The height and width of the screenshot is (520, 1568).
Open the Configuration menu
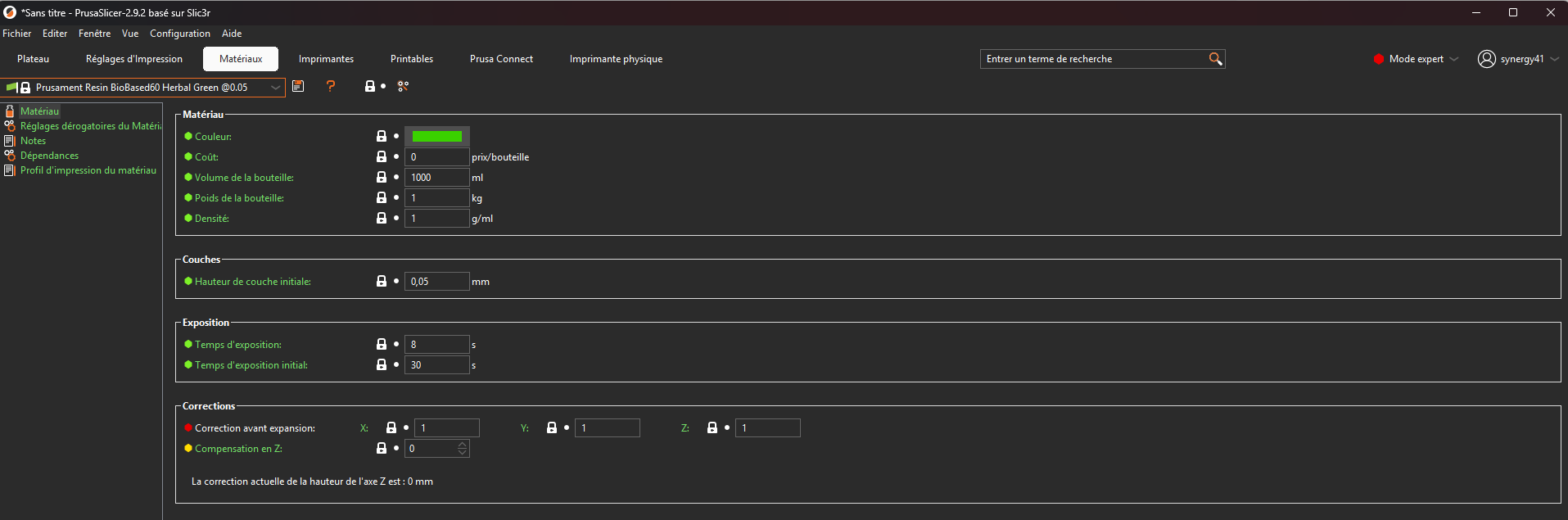(x=180, y=34)
